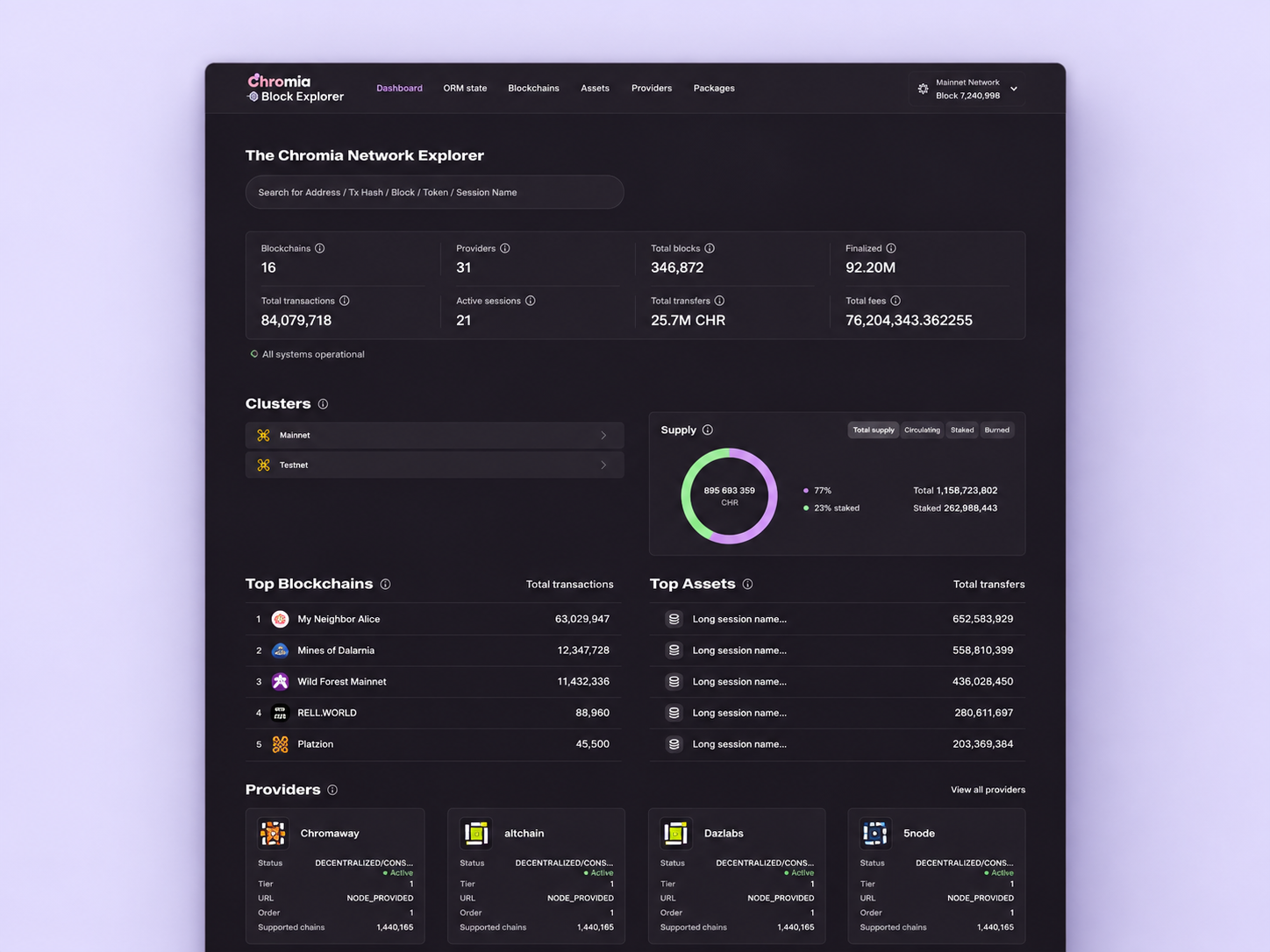Click the green 23% staked legend dot
The height and width of the screenshot is (952, 1270).
coord(806,508)
